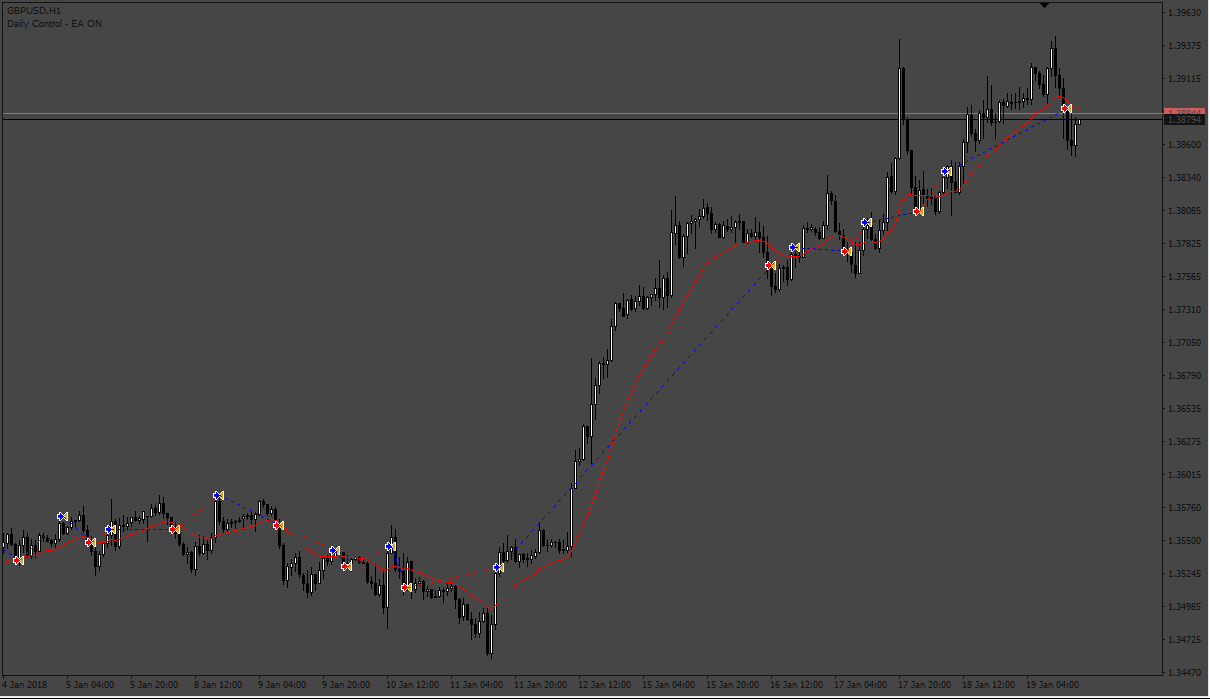The image size is (1210, 699).
Task: Click the 1.37310 price scale label
Action: click(1186, 310)
